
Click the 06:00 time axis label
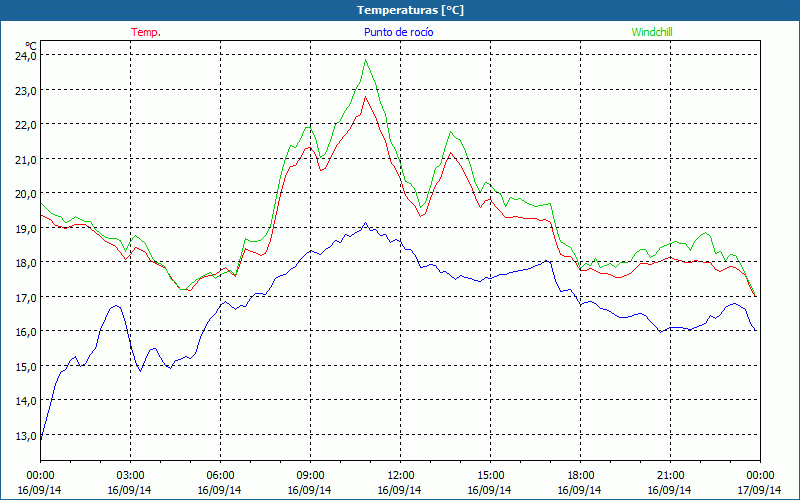click(220, 476)
